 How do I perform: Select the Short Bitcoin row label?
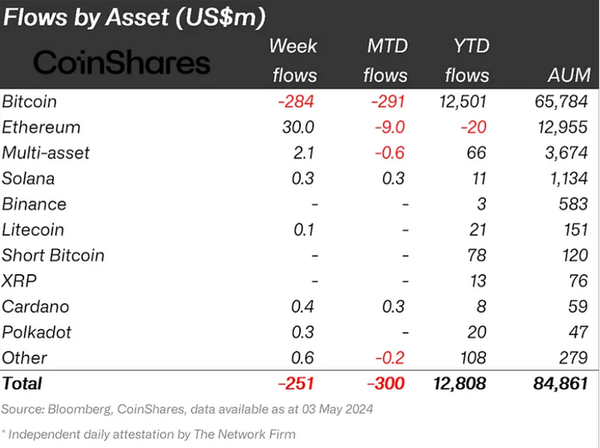(x=53, y=255)
